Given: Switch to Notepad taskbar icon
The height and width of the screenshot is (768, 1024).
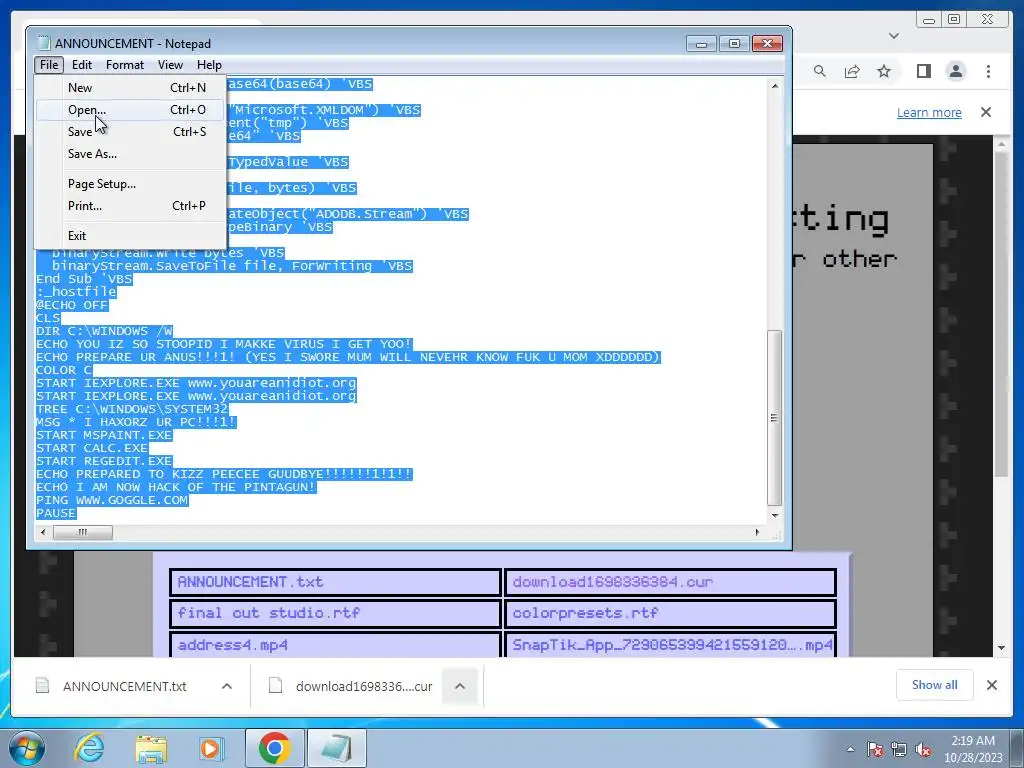Looking at the screenshot, I should [336, 748].
